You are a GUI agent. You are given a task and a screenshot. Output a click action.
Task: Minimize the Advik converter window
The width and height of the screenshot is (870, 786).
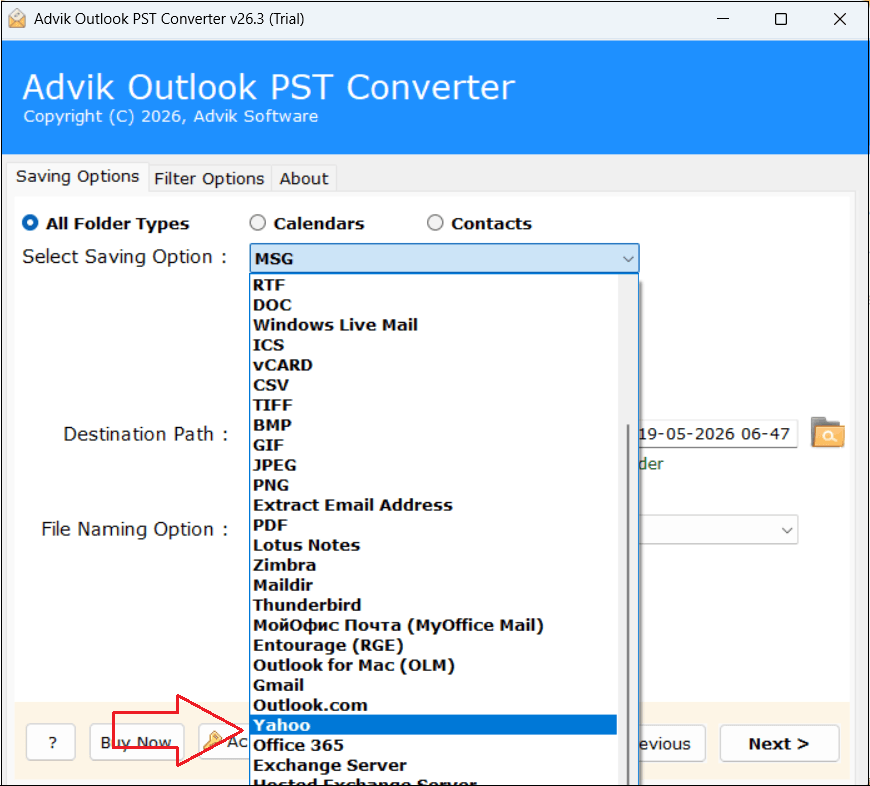tap(722, 19)
